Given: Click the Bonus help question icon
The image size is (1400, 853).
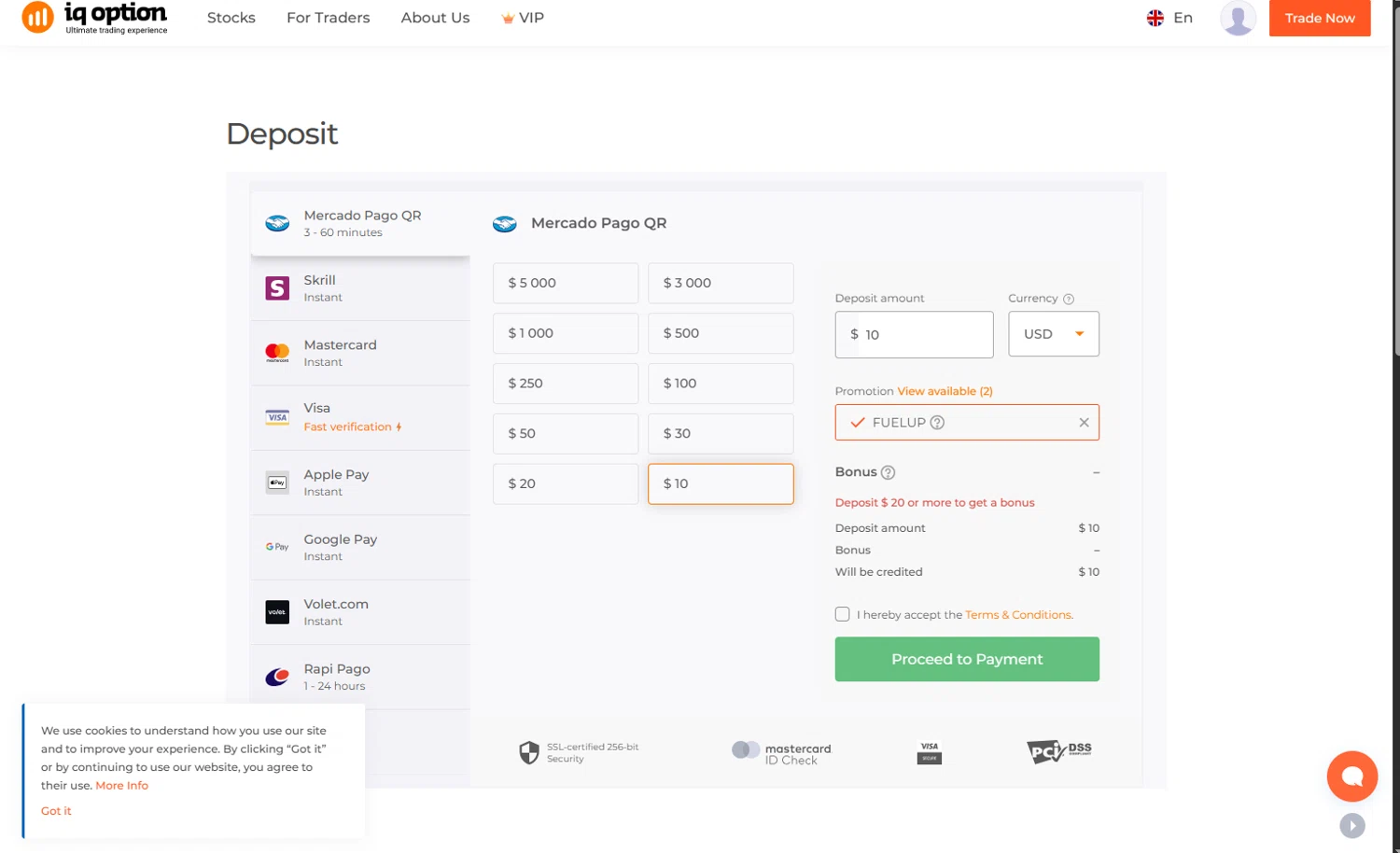Looking at the screenshot, I should 888,472.
